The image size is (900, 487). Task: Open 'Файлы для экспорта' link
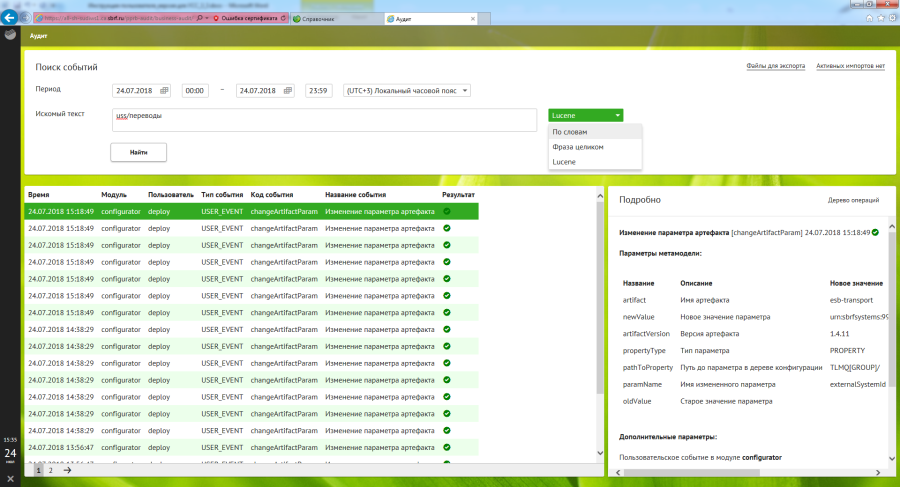point(775,67)
